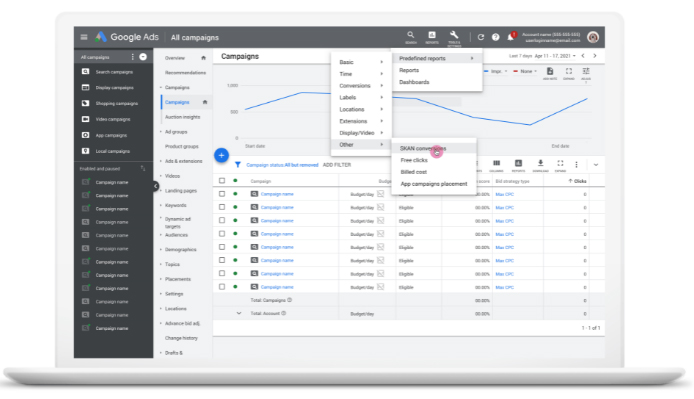The image size is (694, 399).
Task: Select Video campaigns in sidebar
Action: point(113,119)
